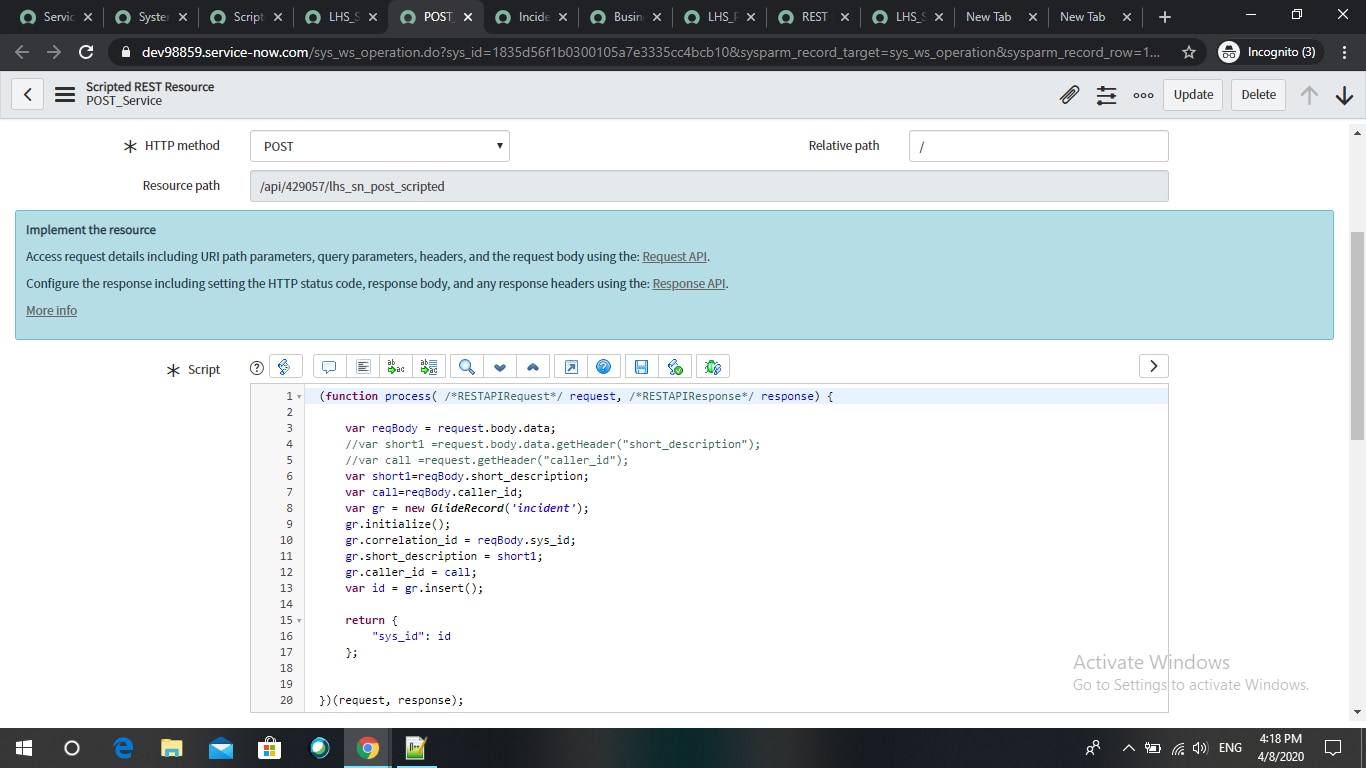
Task: Click the Update button
Action: (1192, 95)
